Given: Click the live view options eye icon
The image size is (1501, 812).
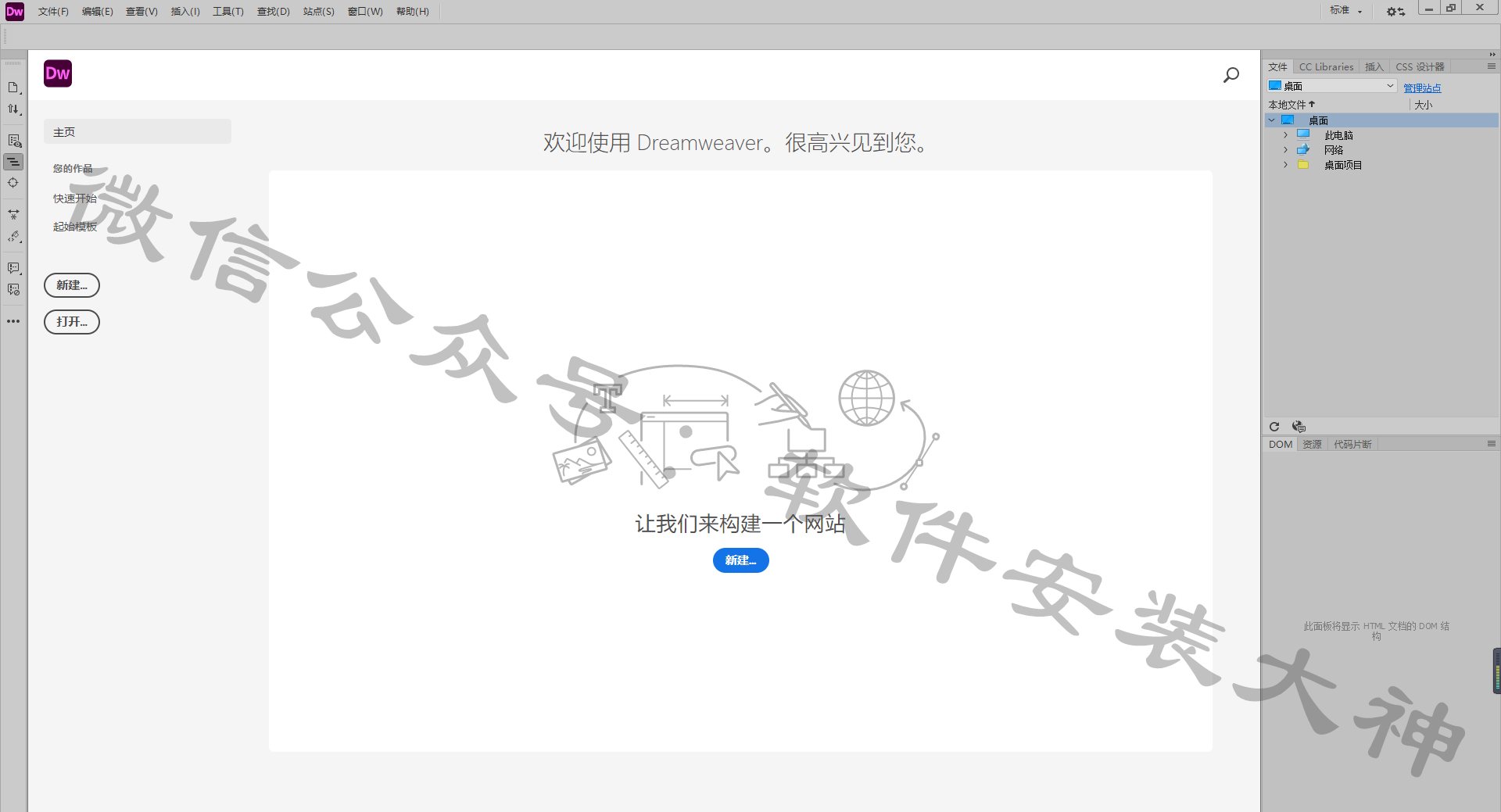Looking at the screenshot, I should click(13, 141).
